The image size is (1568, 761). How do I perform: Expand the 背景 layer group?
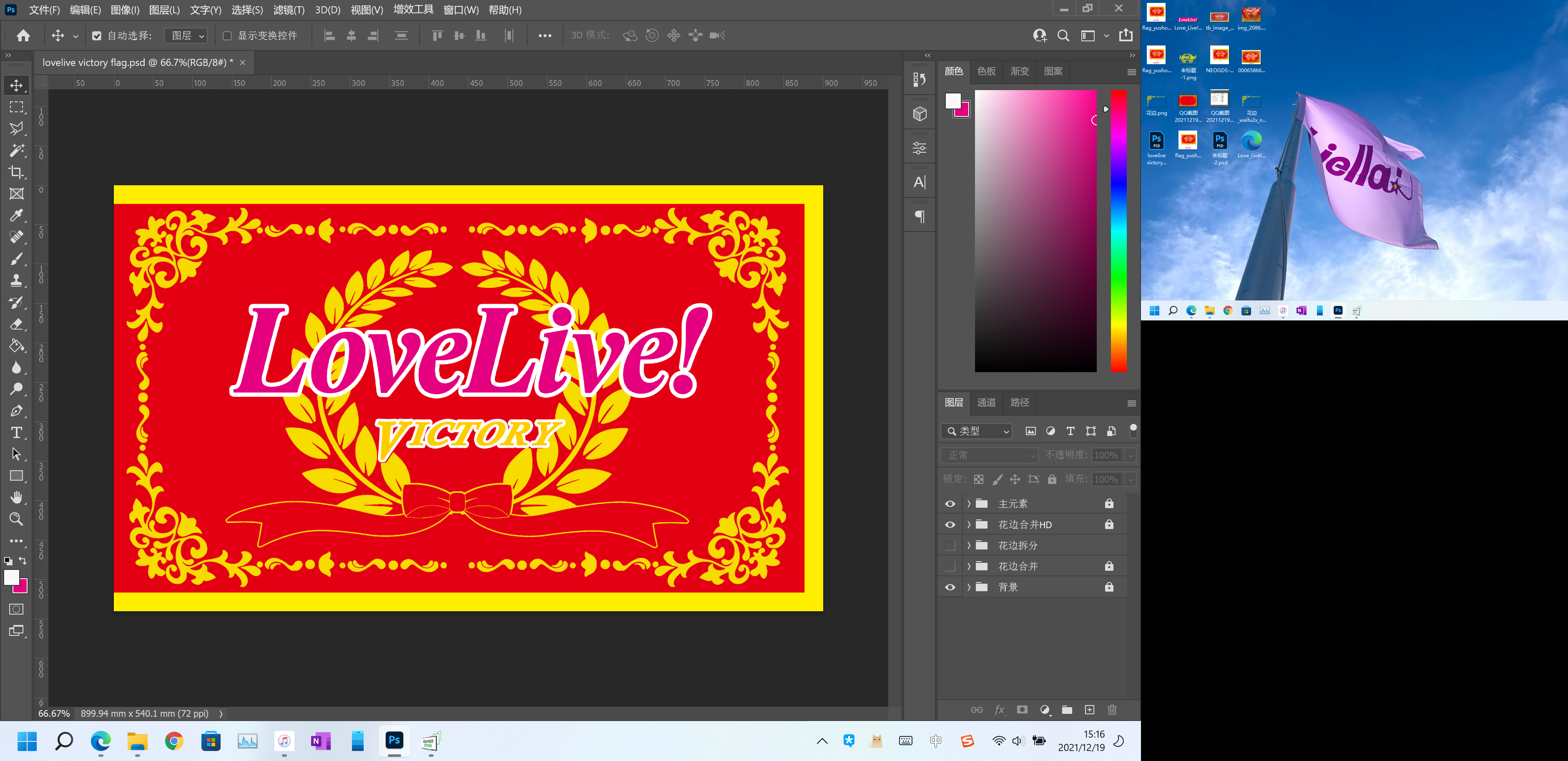point(968,587)
